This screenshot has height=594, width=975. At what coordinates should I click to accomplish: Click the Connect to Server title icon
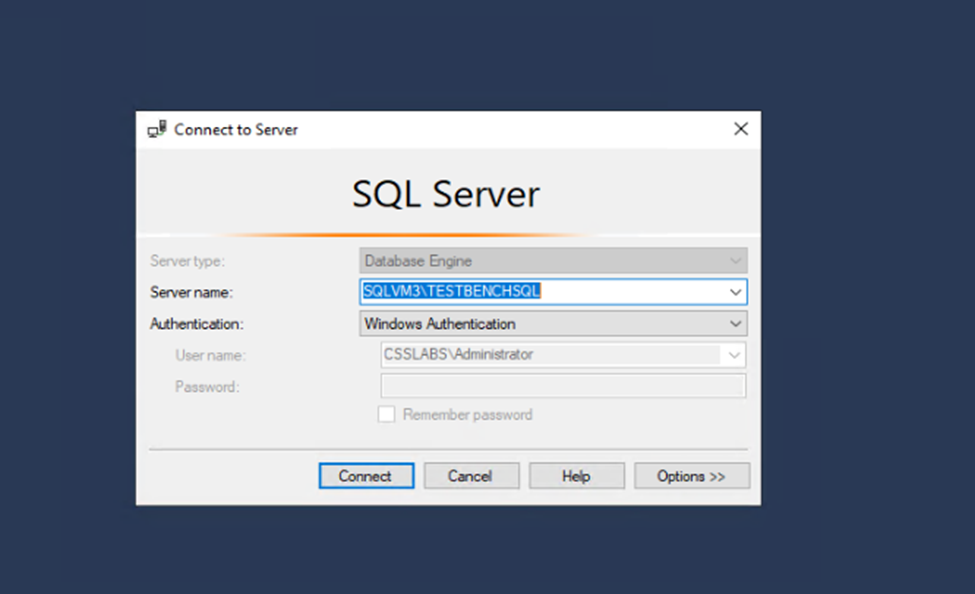pos(157,129)
